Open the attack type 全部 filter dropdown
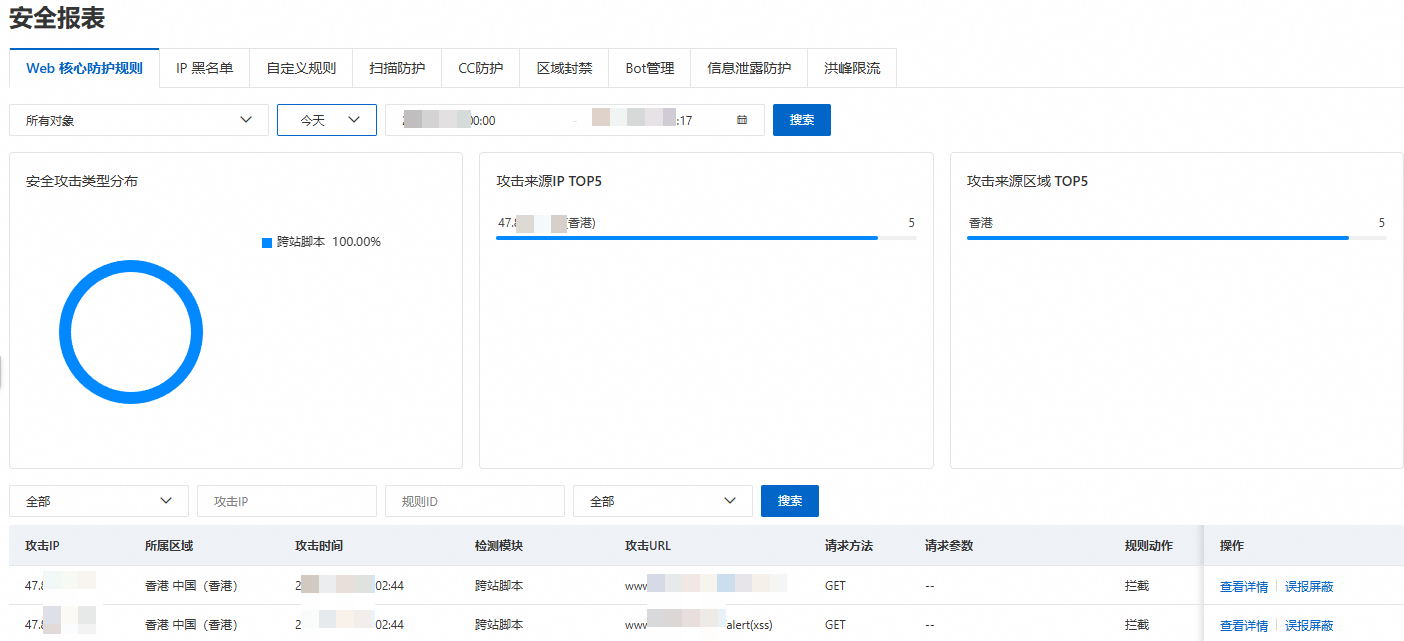This screenshot has width=1404, height=641. [98, 500]
